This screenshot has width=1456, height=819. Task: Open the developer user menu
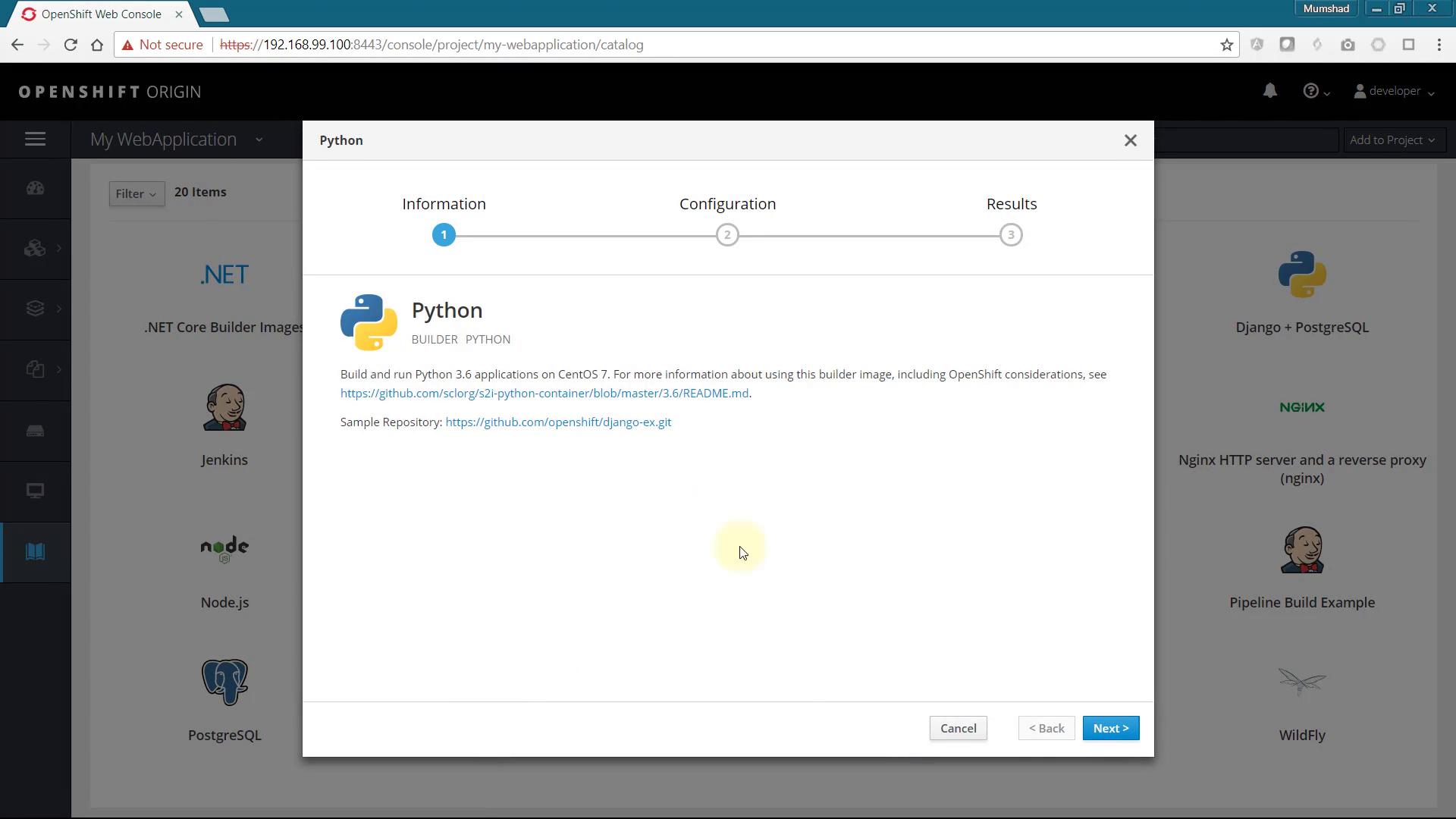[x=1394, y=91]
